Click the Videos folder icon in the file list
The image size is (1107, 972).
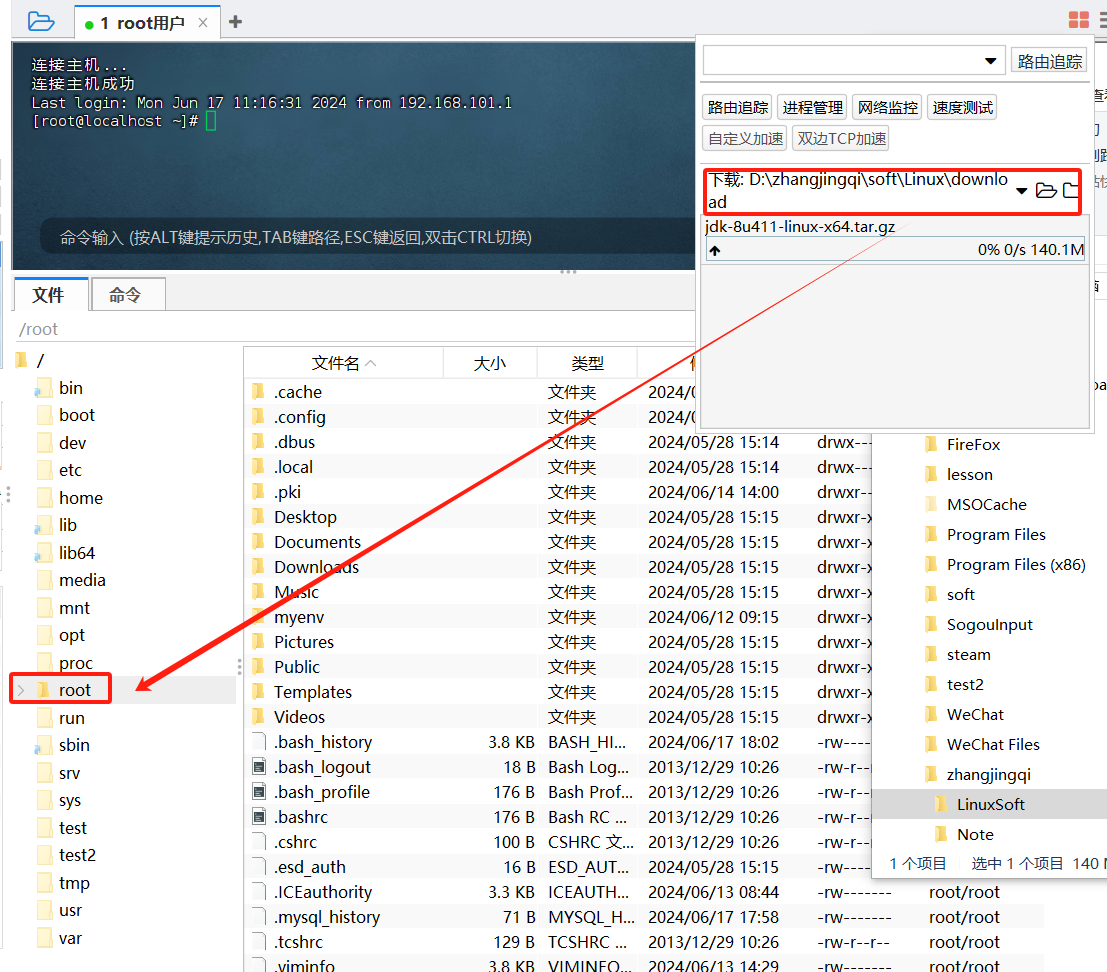[258, 716]
